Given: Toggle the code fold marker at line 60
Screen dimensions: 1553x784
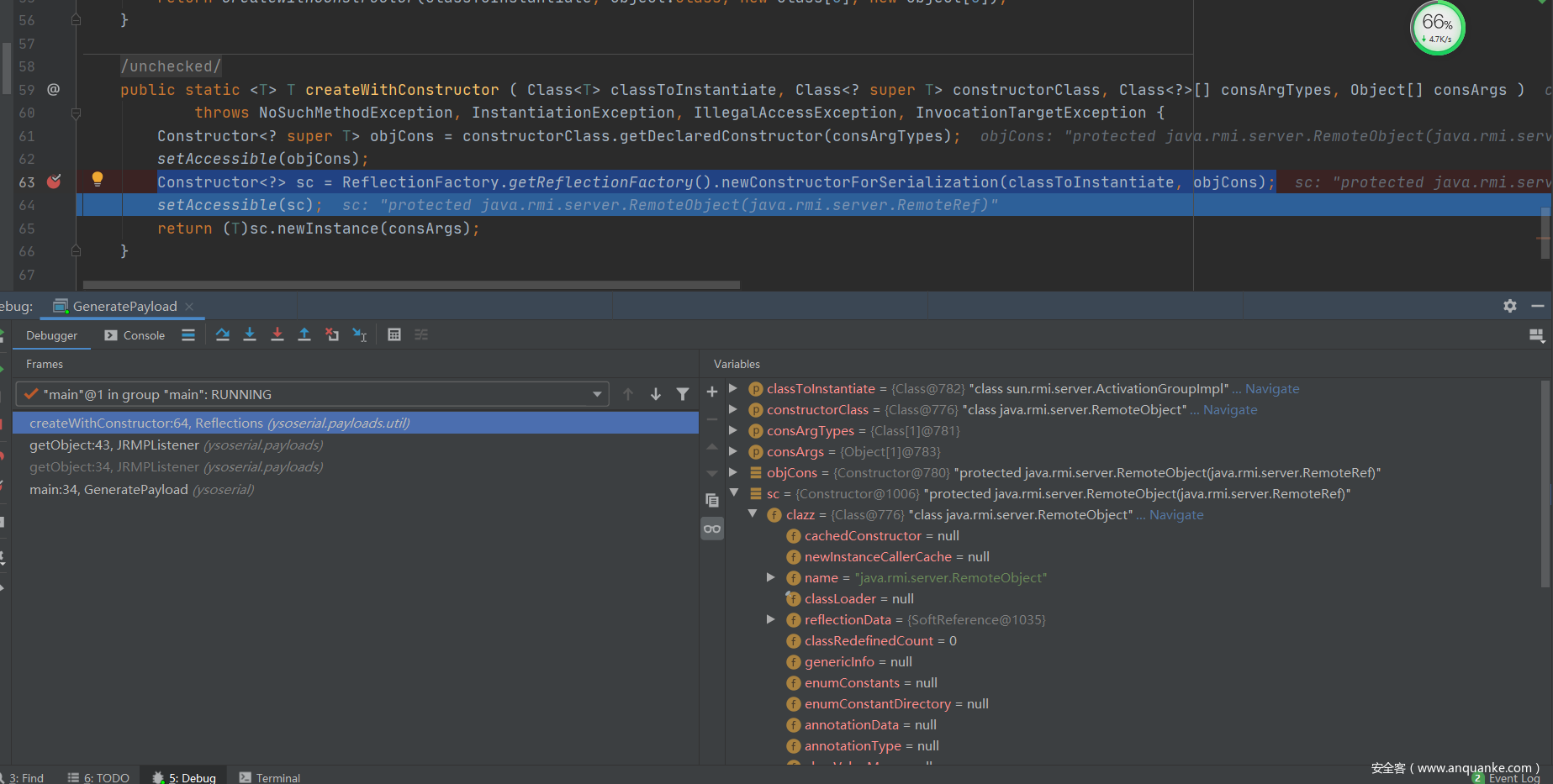Looking at the screenshot, I should click(x=76, y=113).
